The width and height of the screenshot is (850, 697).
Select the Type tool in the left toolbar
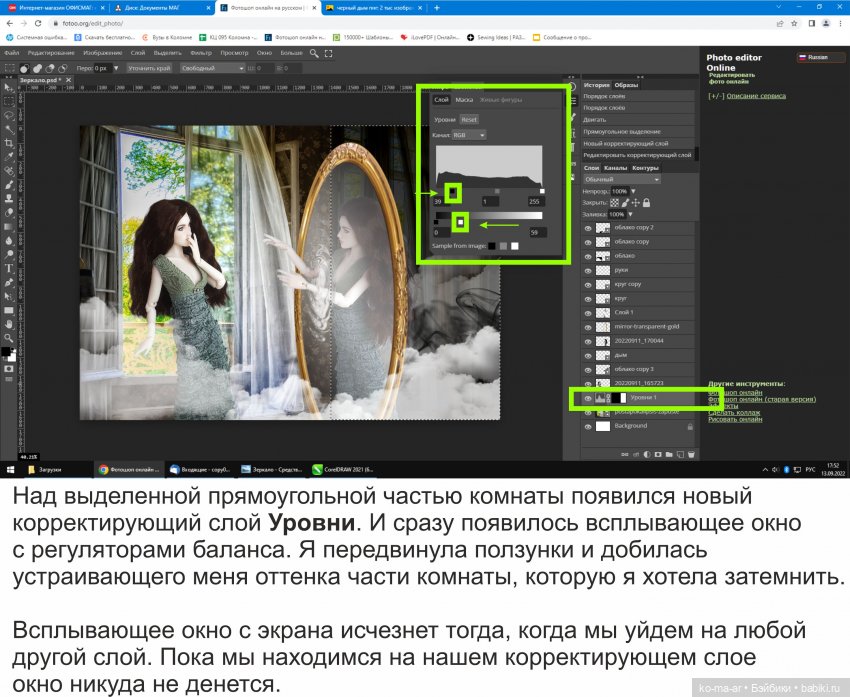(7, 269)
